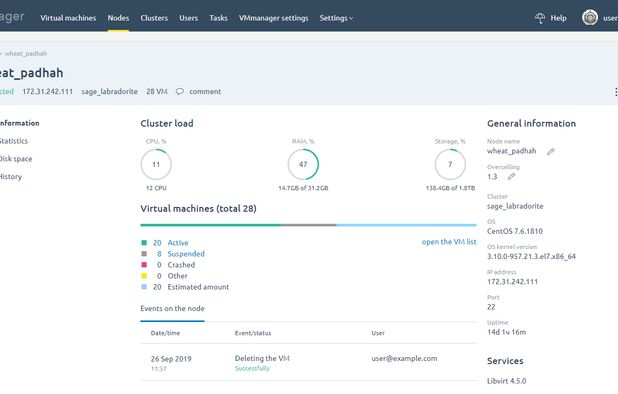The image size is (618, 394).
Task: Open the Tasks page
Action: [218, 18]
